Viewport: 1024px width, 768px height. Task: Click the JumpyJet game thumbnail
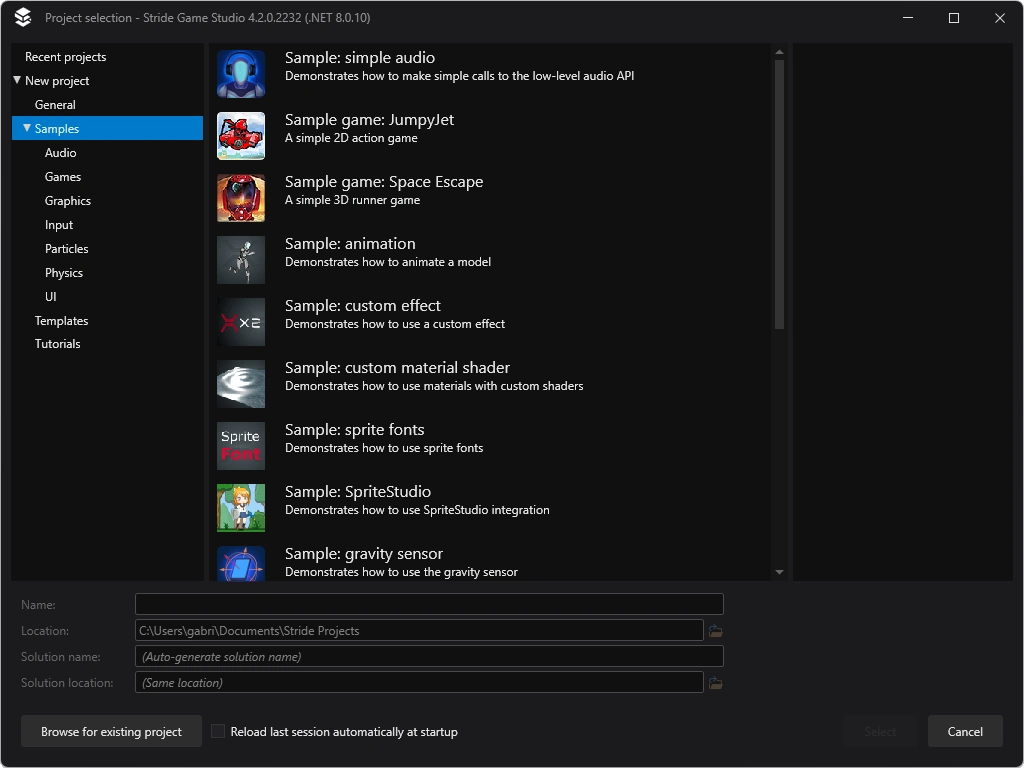(x=240, y=135)
